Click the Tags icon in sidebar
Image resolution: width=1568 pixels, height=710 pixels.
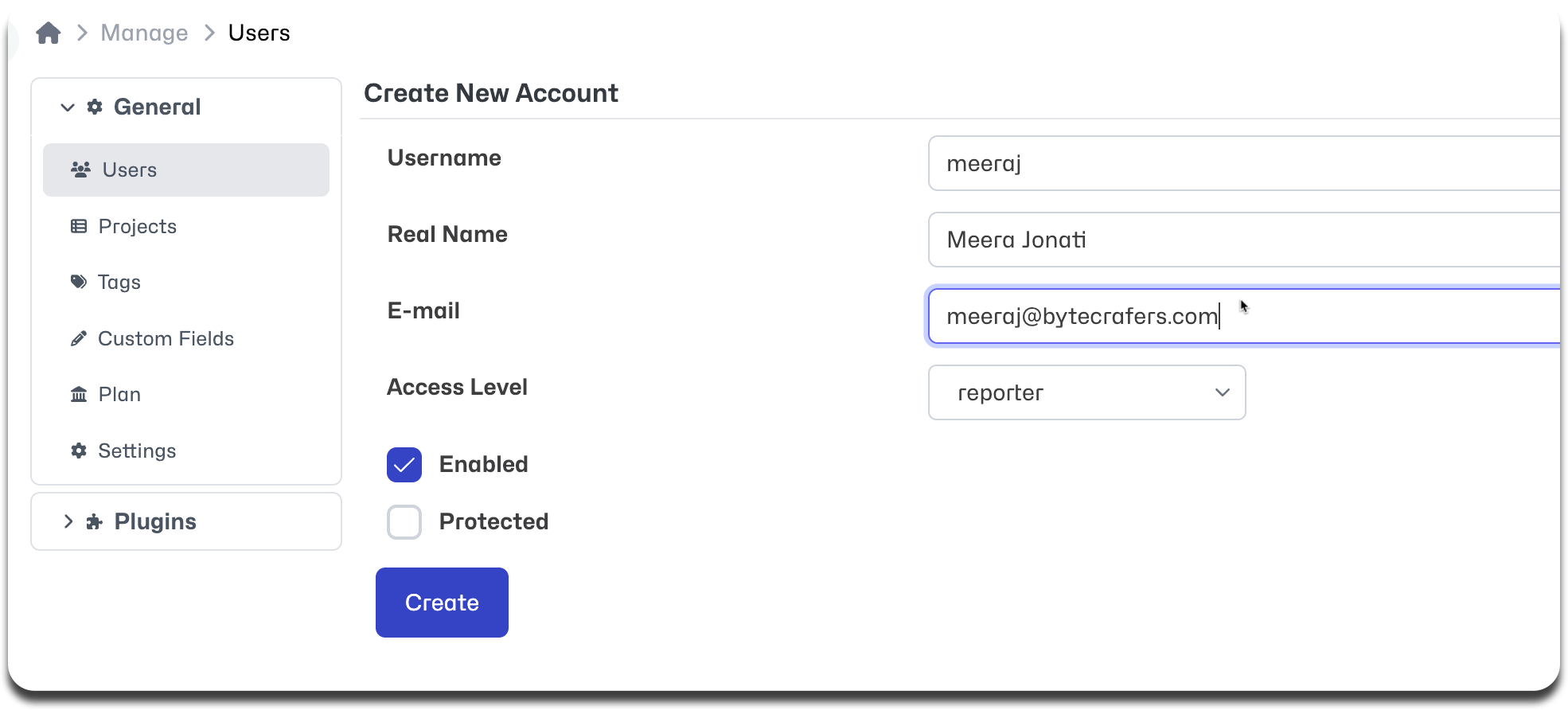pyautogui.click(x=79, y=282)
